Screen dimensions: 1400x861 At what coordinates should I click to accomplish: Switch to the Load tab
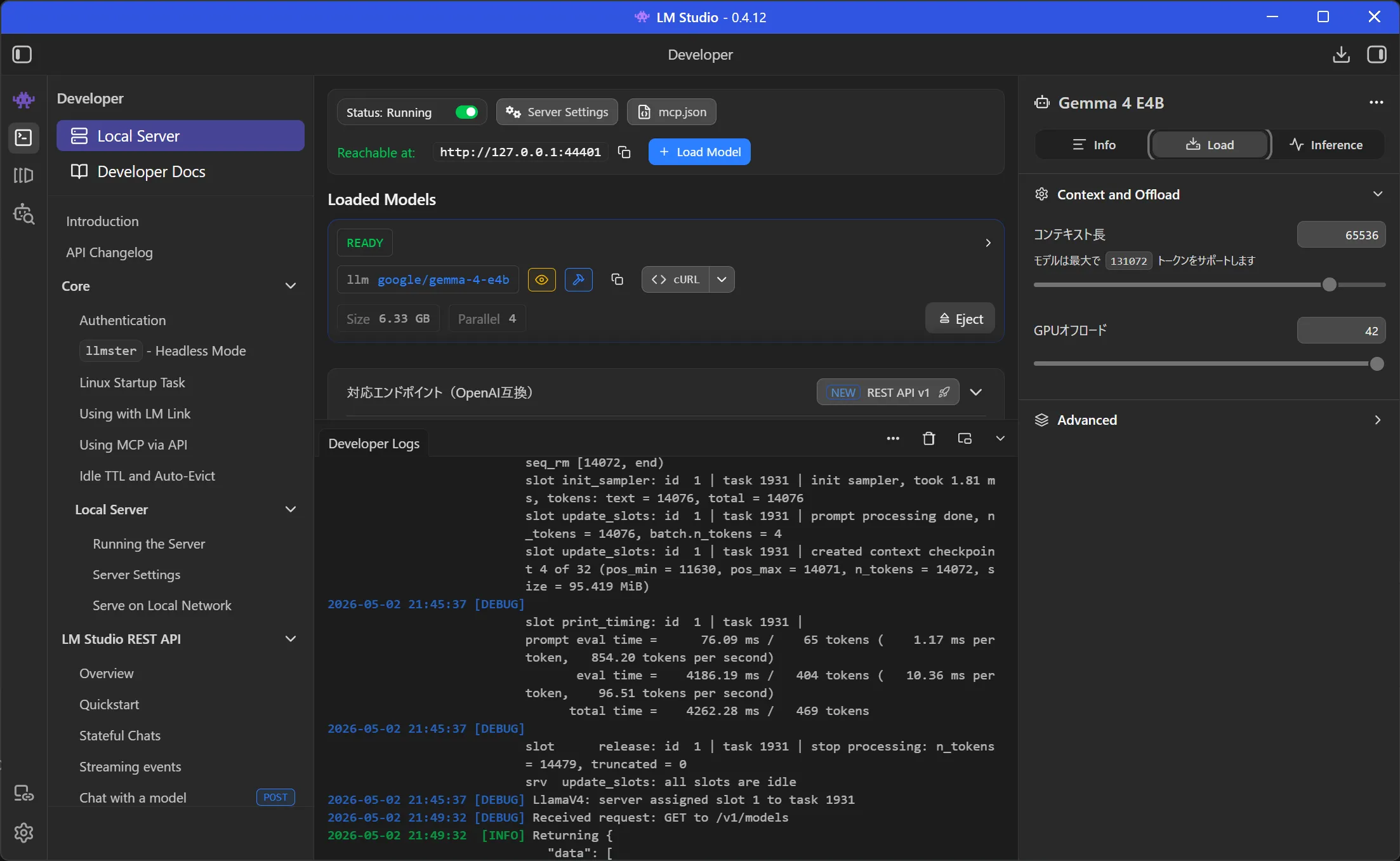(x=1210, y=145)
